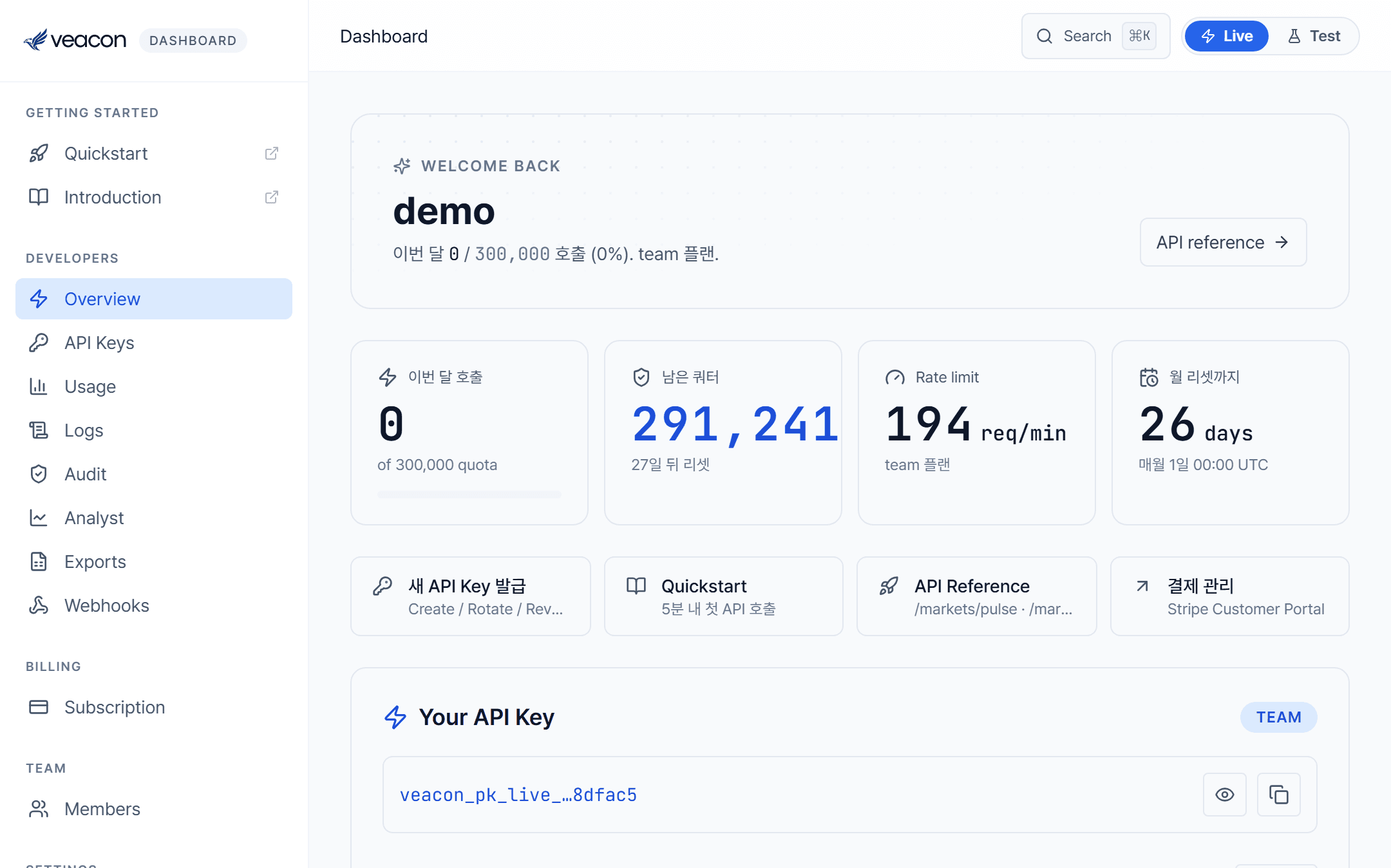The width and height of the screenshot is (1391, 868).
Task: Click the Search field
Action: coord(1095,36)
